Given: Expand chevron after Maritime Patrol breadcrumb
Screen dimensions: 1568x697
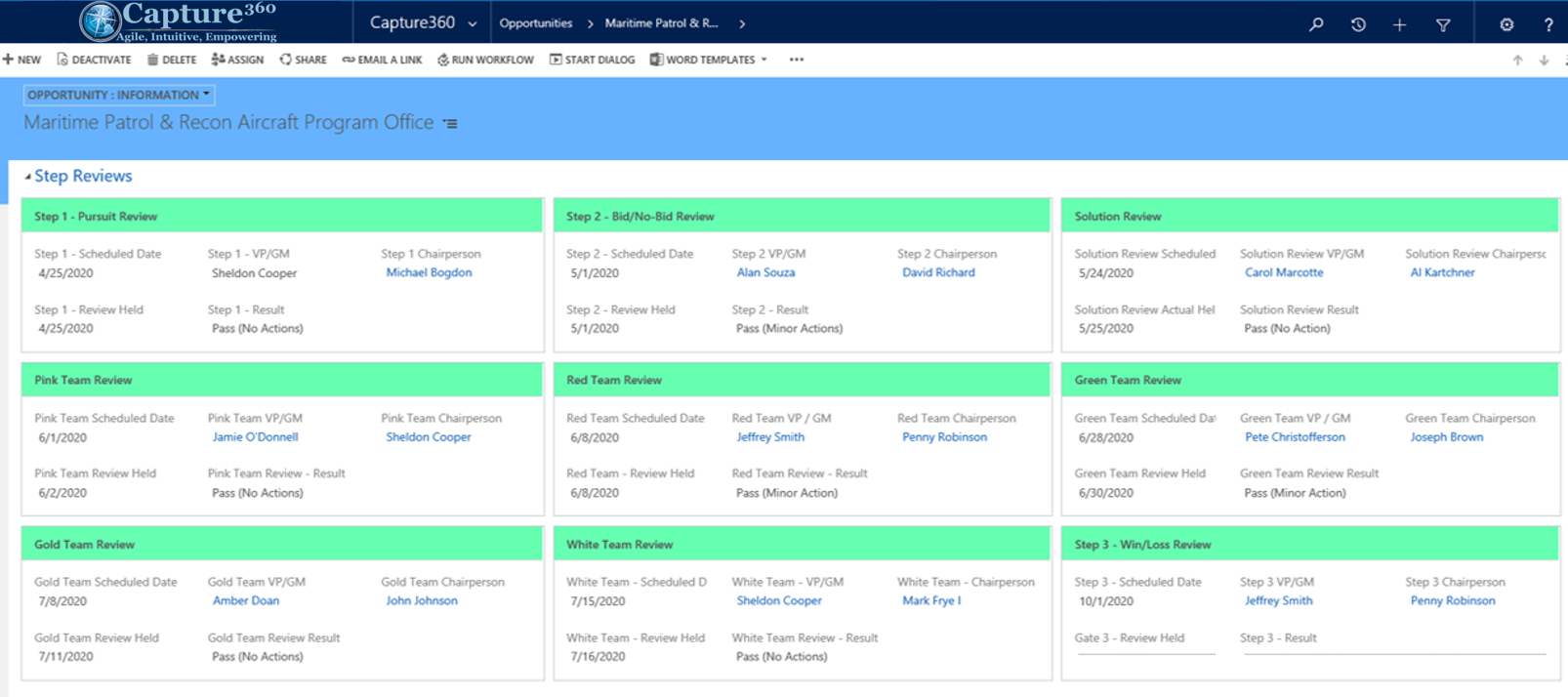Looking at the screenshot, I should pyautogui.click(x=742, y=23).
